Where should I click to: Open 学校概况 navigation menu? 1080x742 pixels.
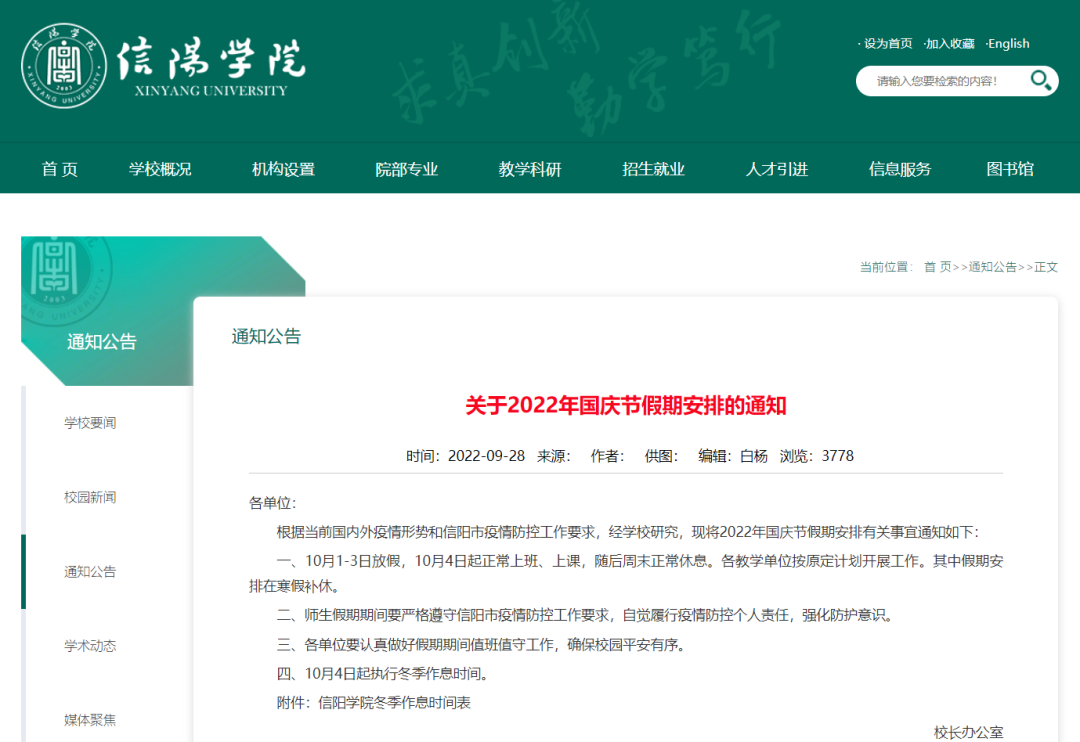click(160, 169)
